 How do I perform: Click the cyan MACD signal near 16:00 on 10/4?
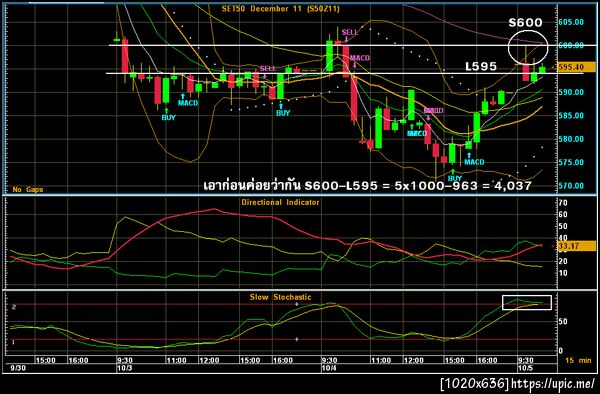474,162
